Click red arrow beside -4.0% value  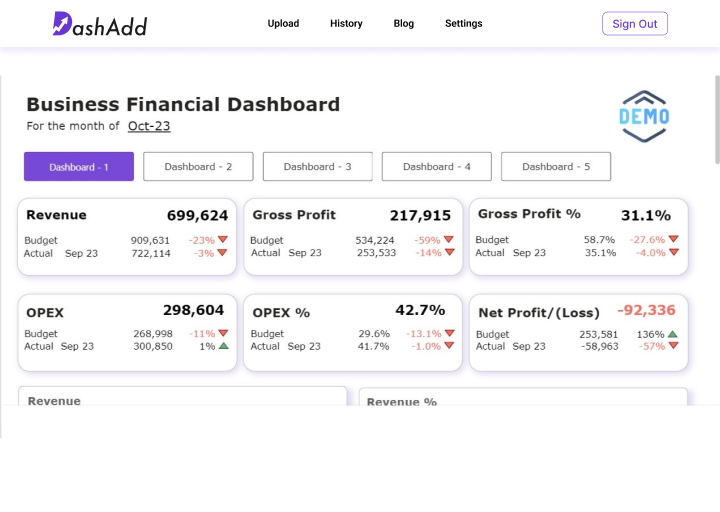(x=674, y=252)
